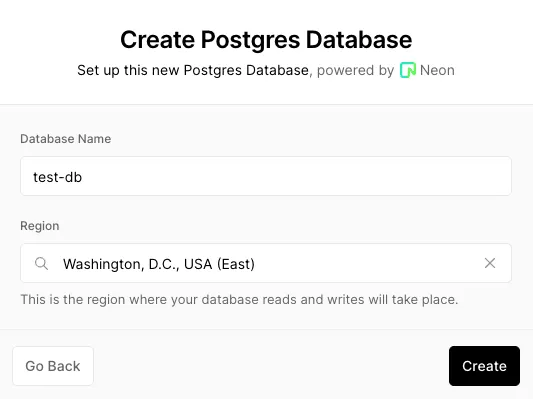Viewport: 533px width, 399px height.
Task: Click the Go Back button
Action: 53,366
